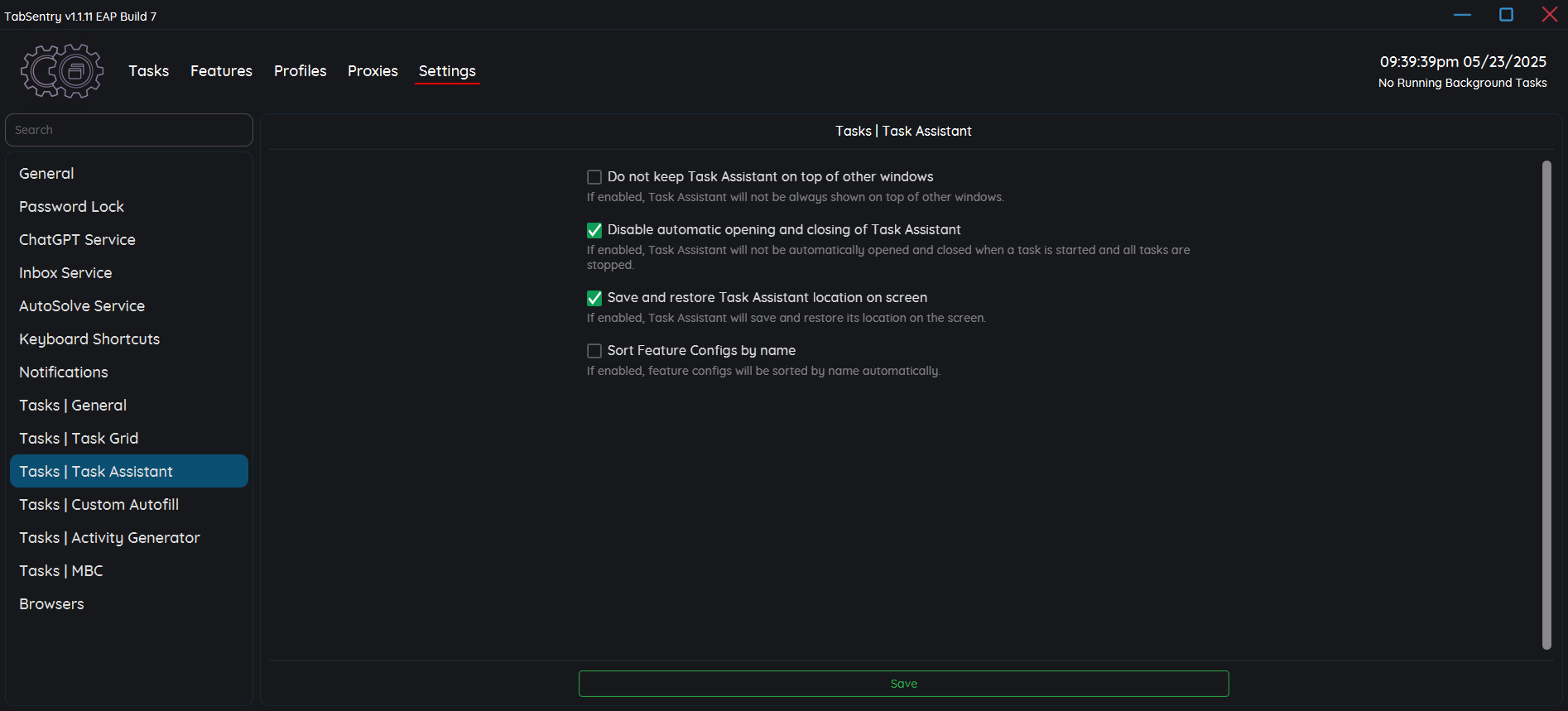Focus the settings Search field
Viewport: 1568px width, 711px height.
tap(129, 130)
